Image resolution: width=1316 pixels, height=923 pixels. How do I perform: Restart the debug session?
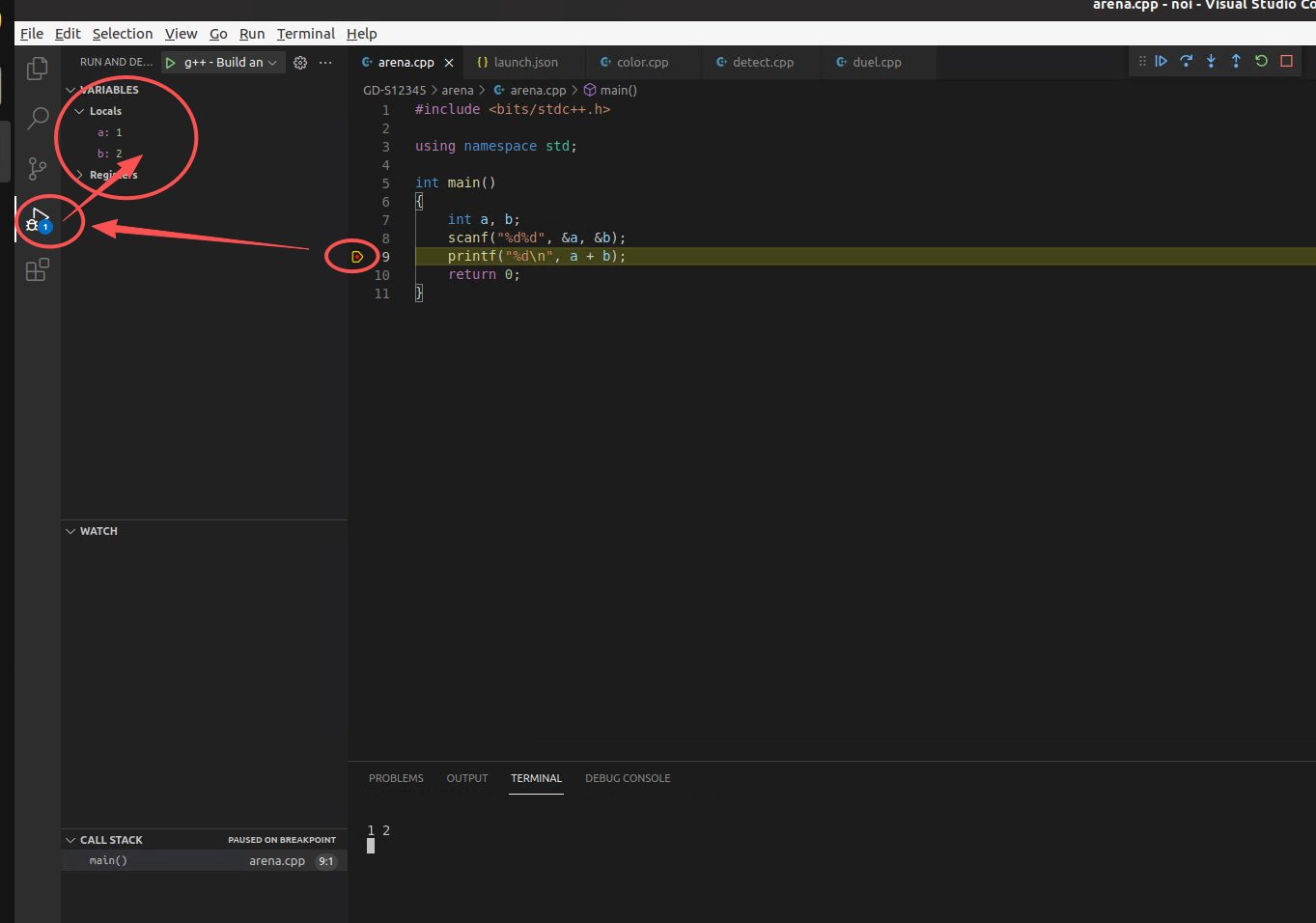click(1261, 61)
